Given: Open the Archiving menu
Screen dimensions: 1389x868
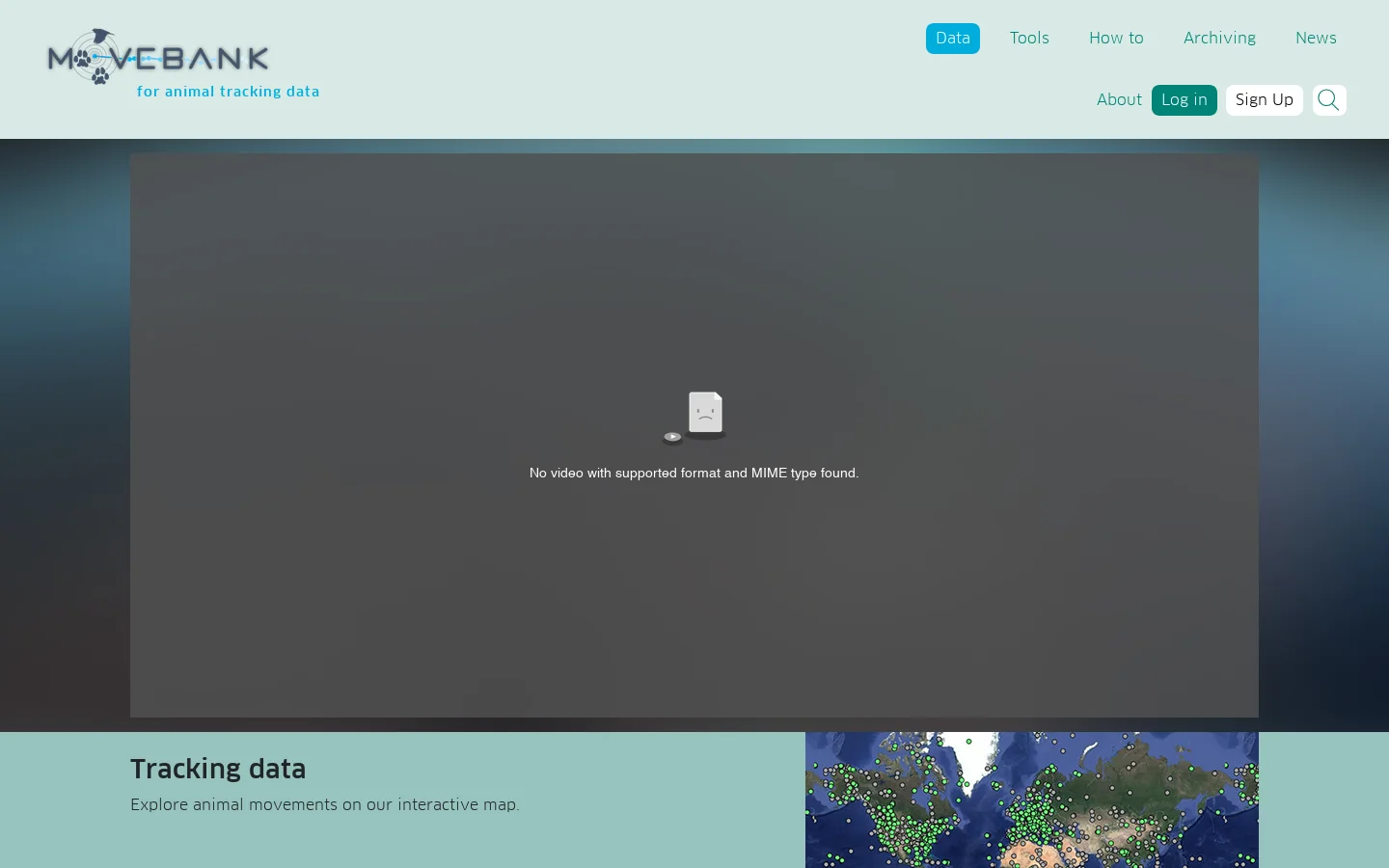Looking at the screenshot, I should [1219, 39].
